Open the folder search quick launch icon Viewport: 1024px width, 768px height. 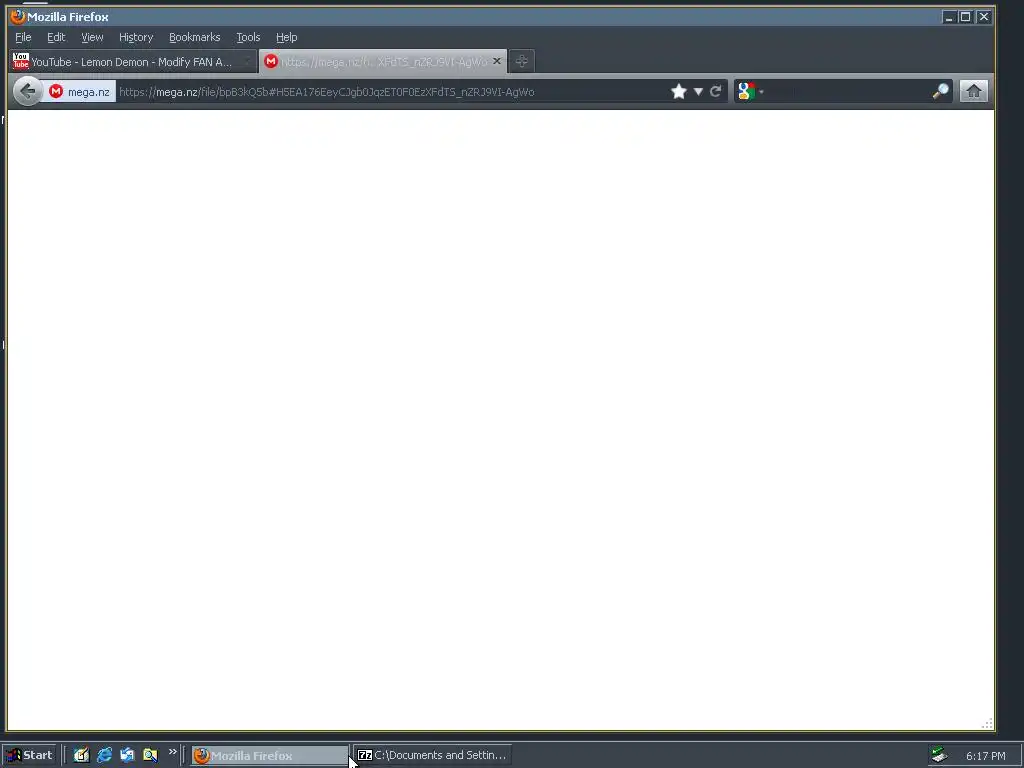(x=150, y=755)
